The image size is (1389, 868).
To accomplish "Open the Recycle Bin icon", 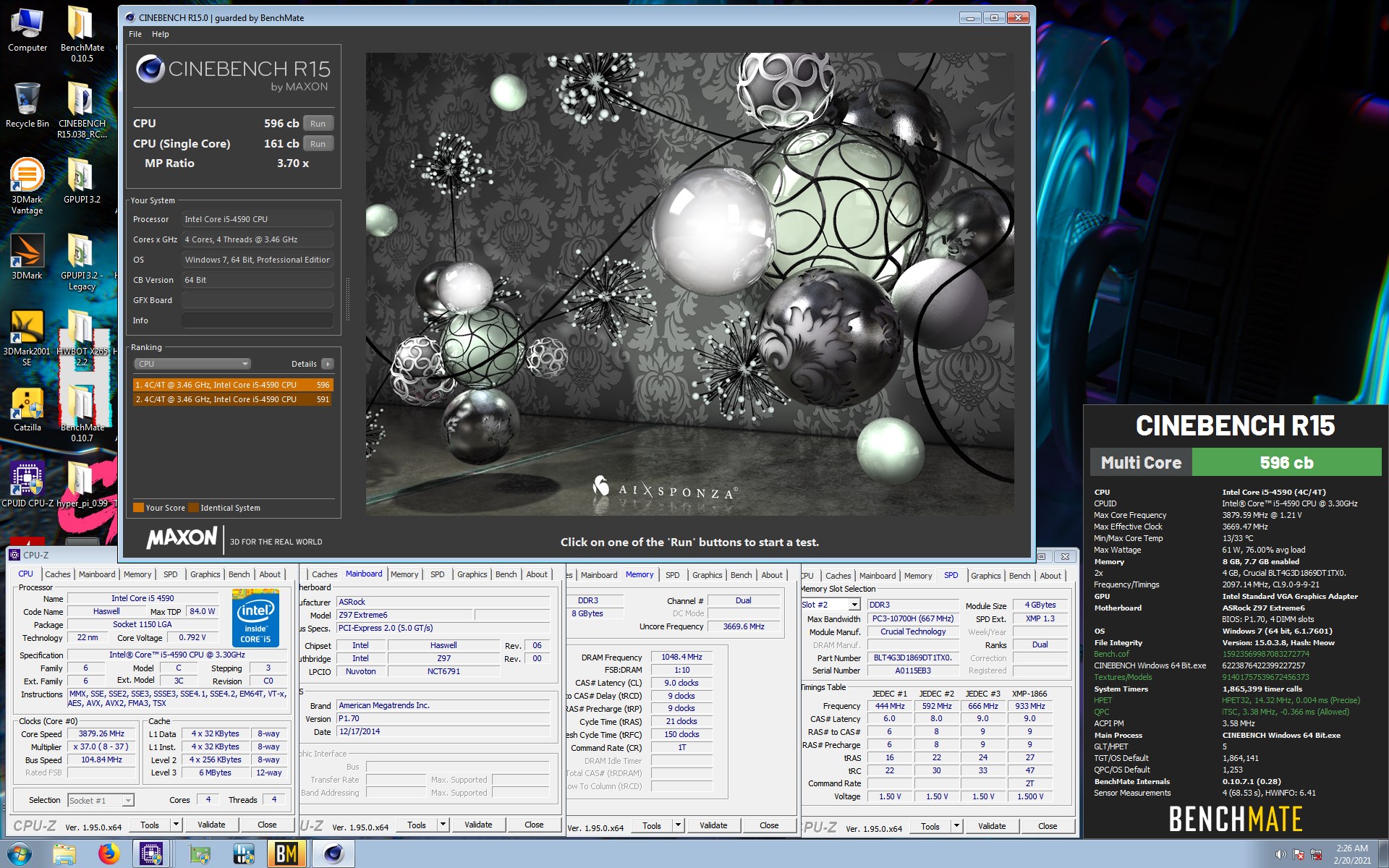I will click(x=27, y=106).
